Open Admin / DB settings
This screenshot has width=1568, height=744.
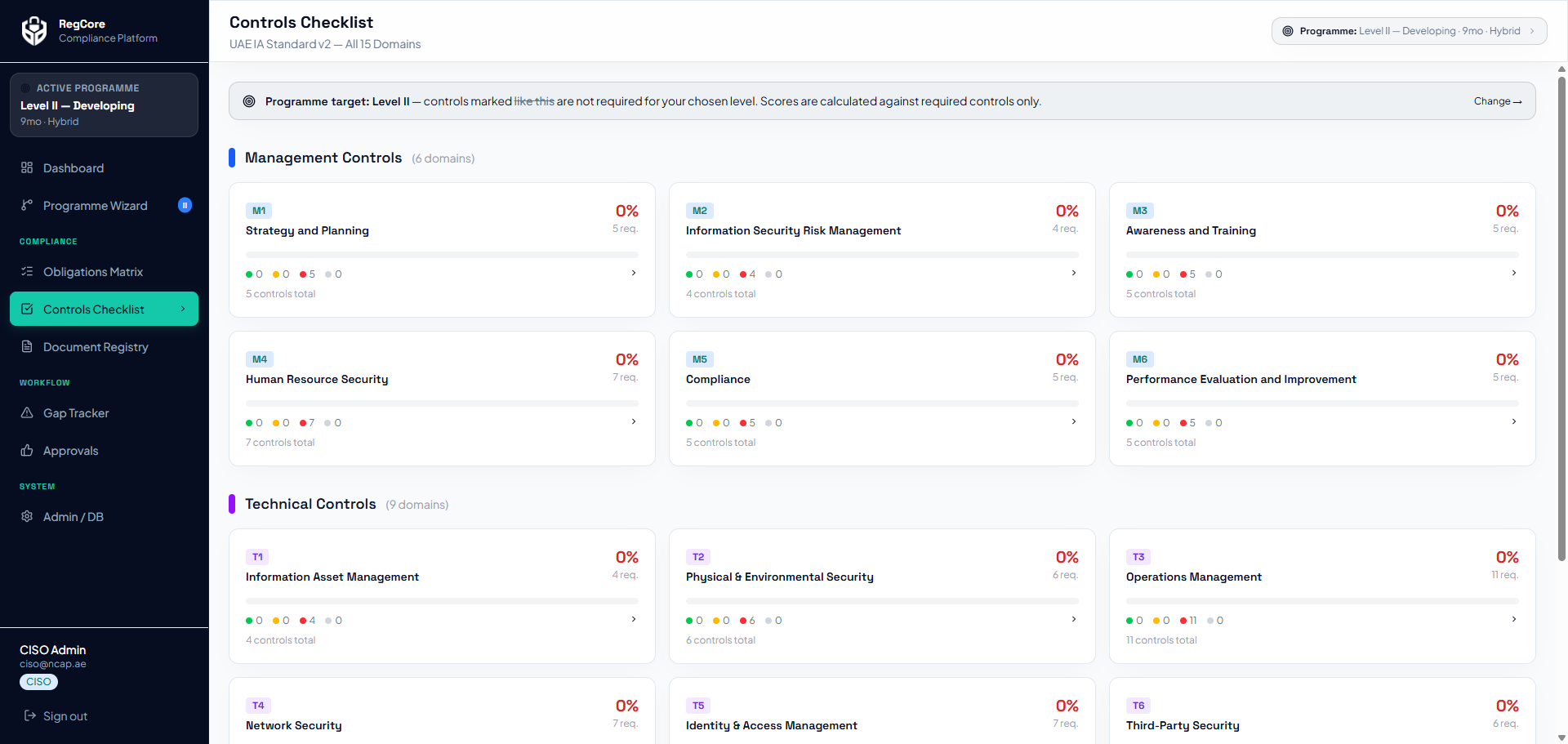click(x=104, y=516)
